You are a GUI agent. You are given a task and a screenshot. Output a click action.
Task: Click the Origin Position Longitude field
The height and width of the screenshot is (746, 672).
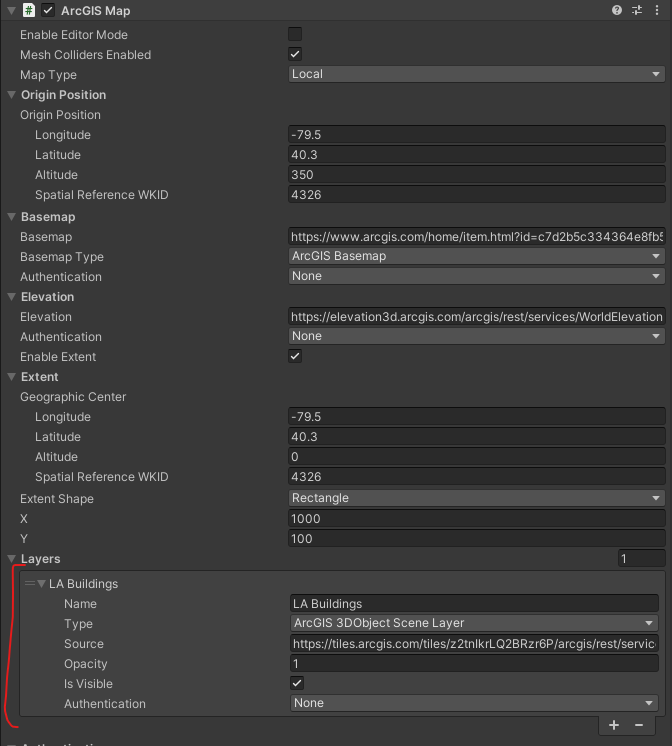click(x=476, y=135)
